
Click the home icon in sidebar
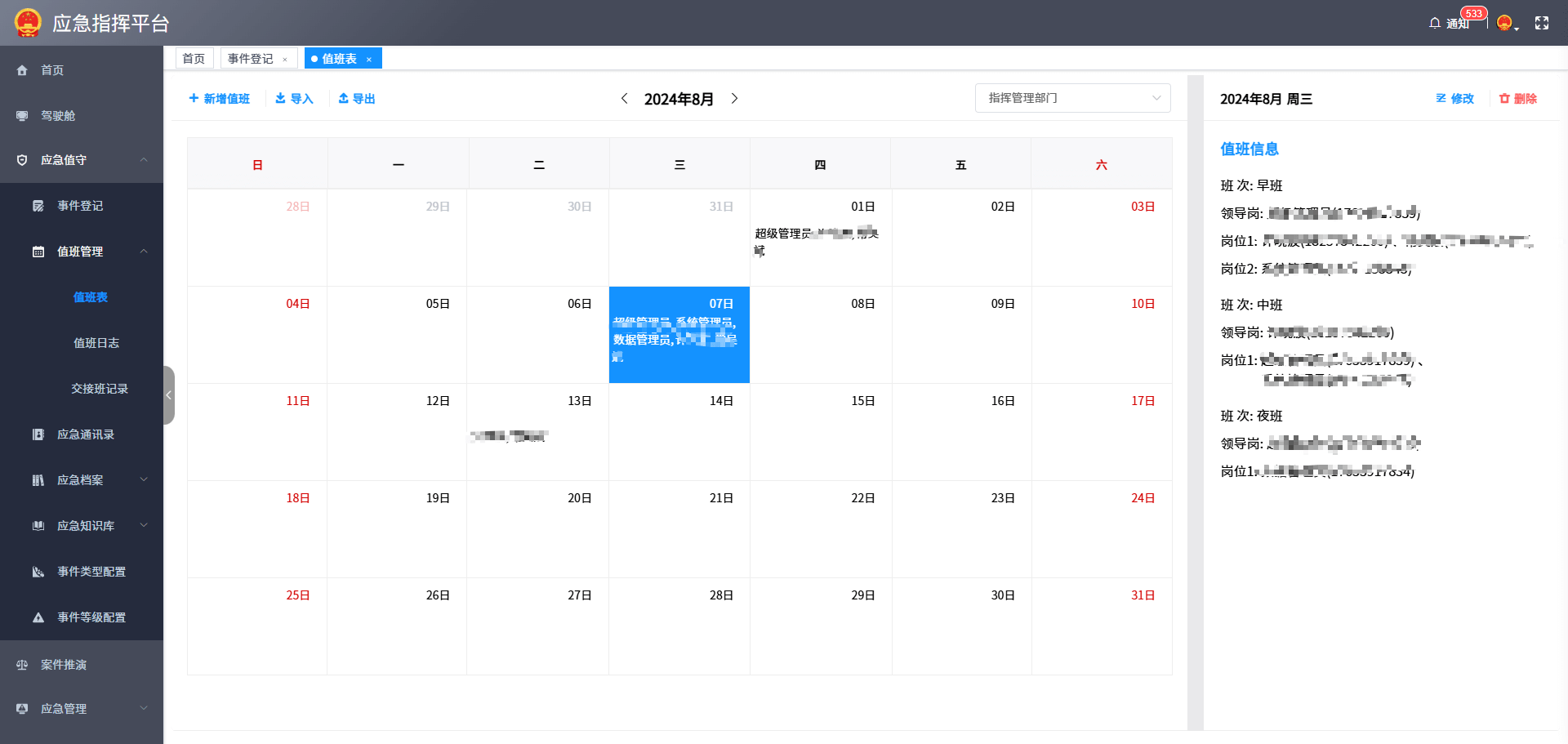[x=23, y=70]
